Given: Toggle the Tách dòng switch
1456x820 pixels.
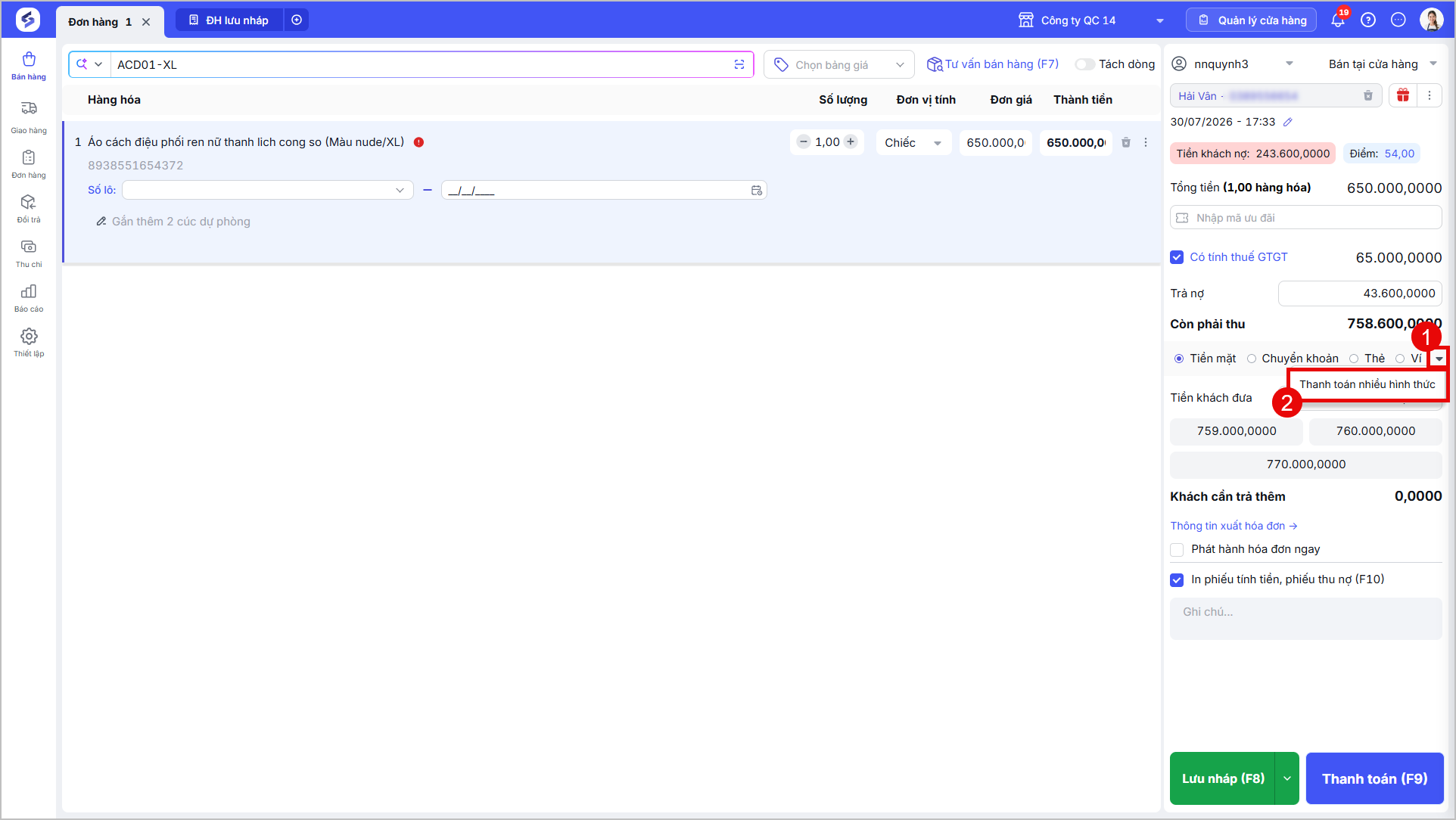Looking at the screenshot, I should tap(1085, 64).
